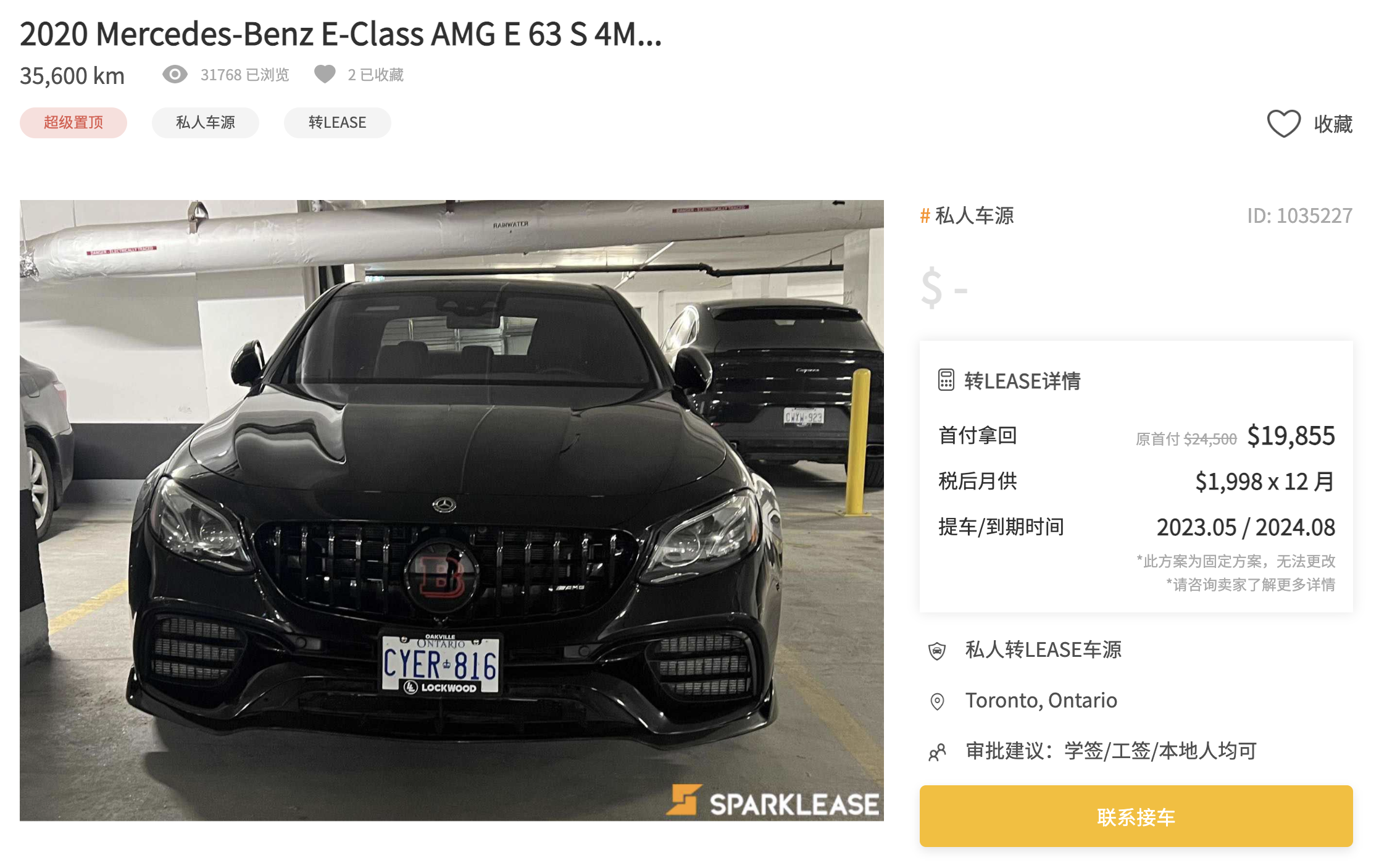Click the main car photo

click(x=452, y=510)
